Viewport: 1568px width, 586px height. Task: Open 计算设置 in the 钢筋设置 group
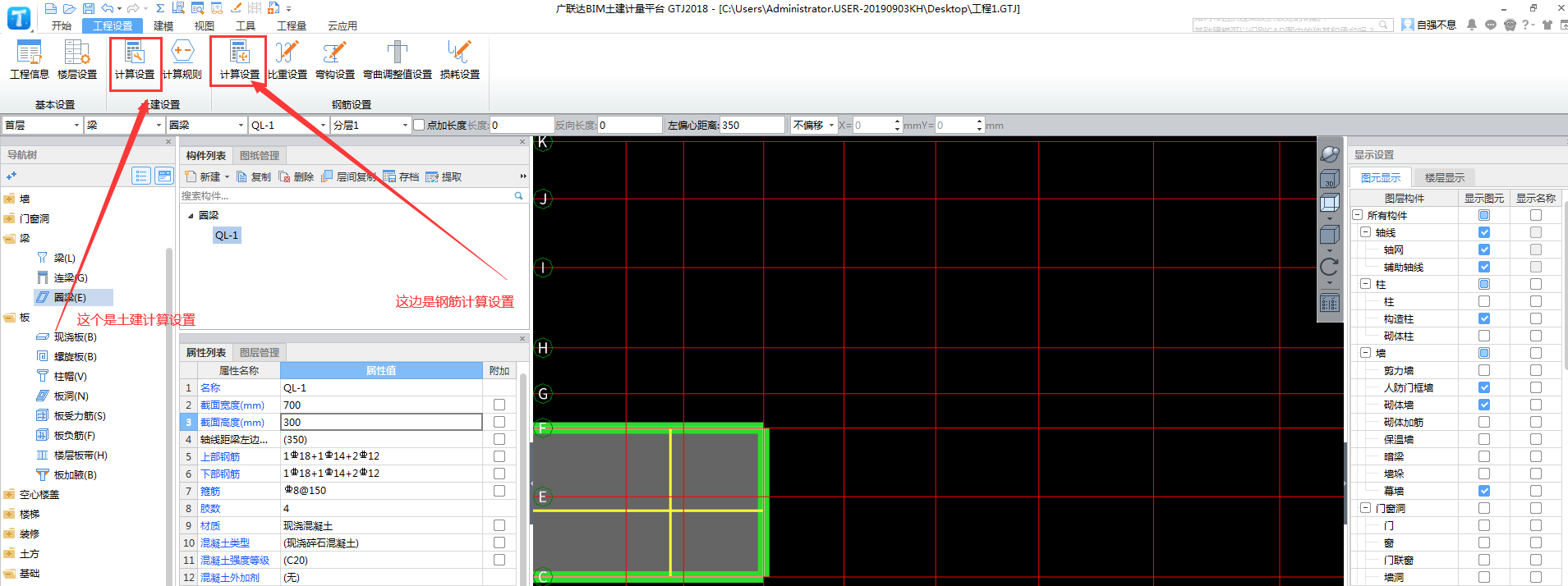tap(239, 60)
